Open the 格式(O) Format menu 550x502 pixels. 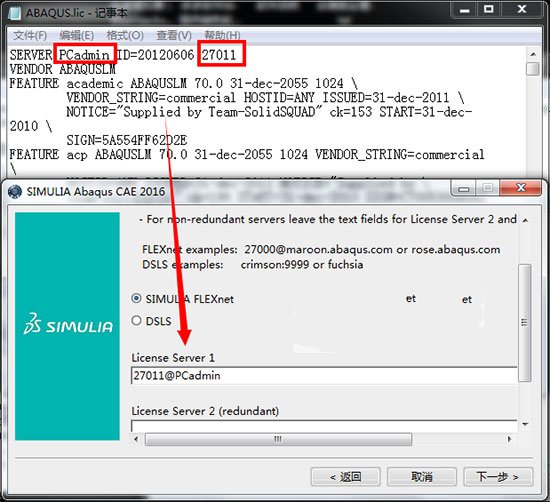(125, 35)
